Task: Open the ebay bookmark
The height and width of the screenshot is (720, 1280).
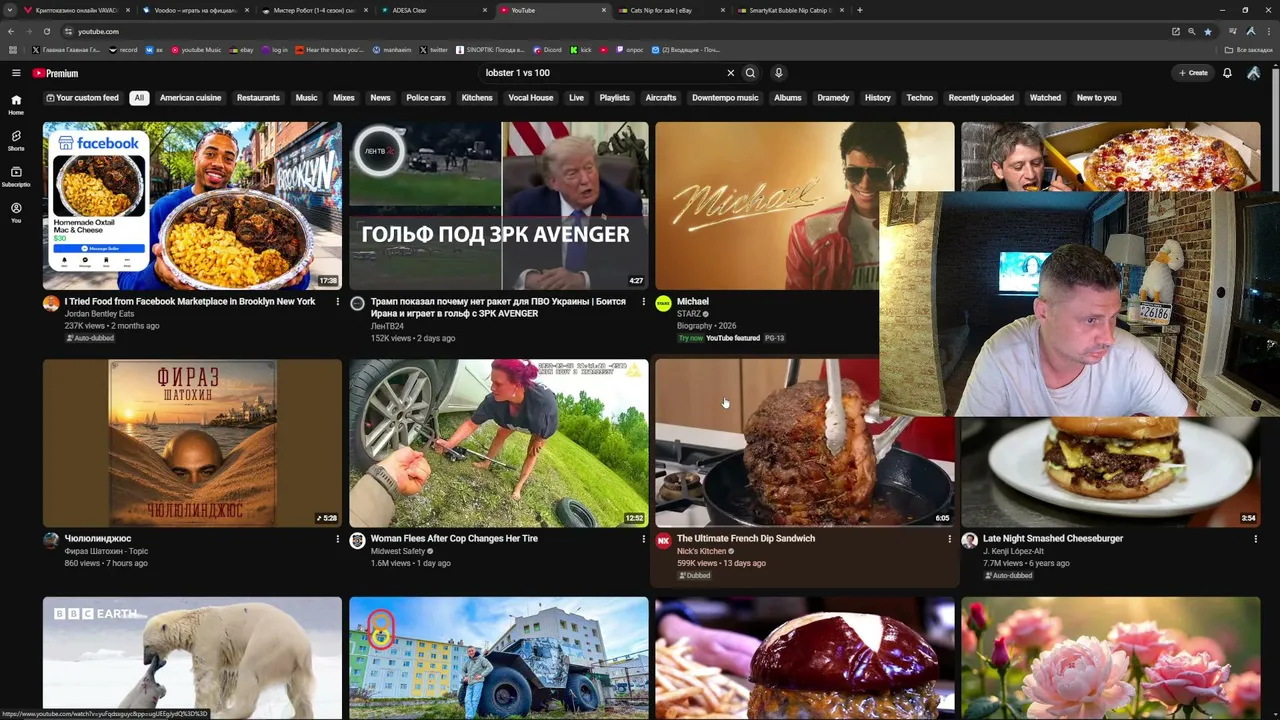Action: [x=242, y=50]
